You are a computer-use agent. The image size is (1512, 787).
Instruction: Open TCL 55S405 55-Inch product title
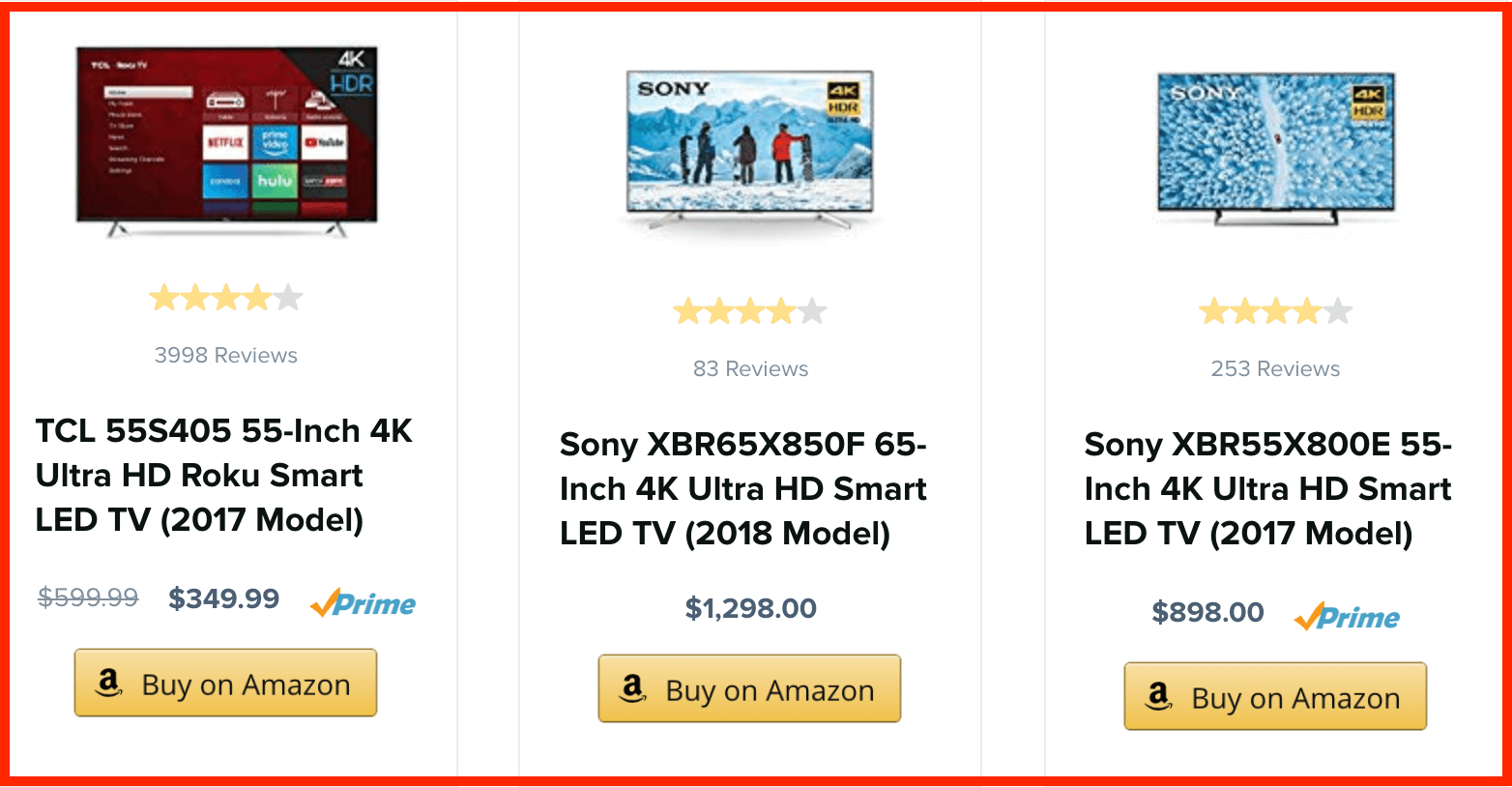[224, 476]
